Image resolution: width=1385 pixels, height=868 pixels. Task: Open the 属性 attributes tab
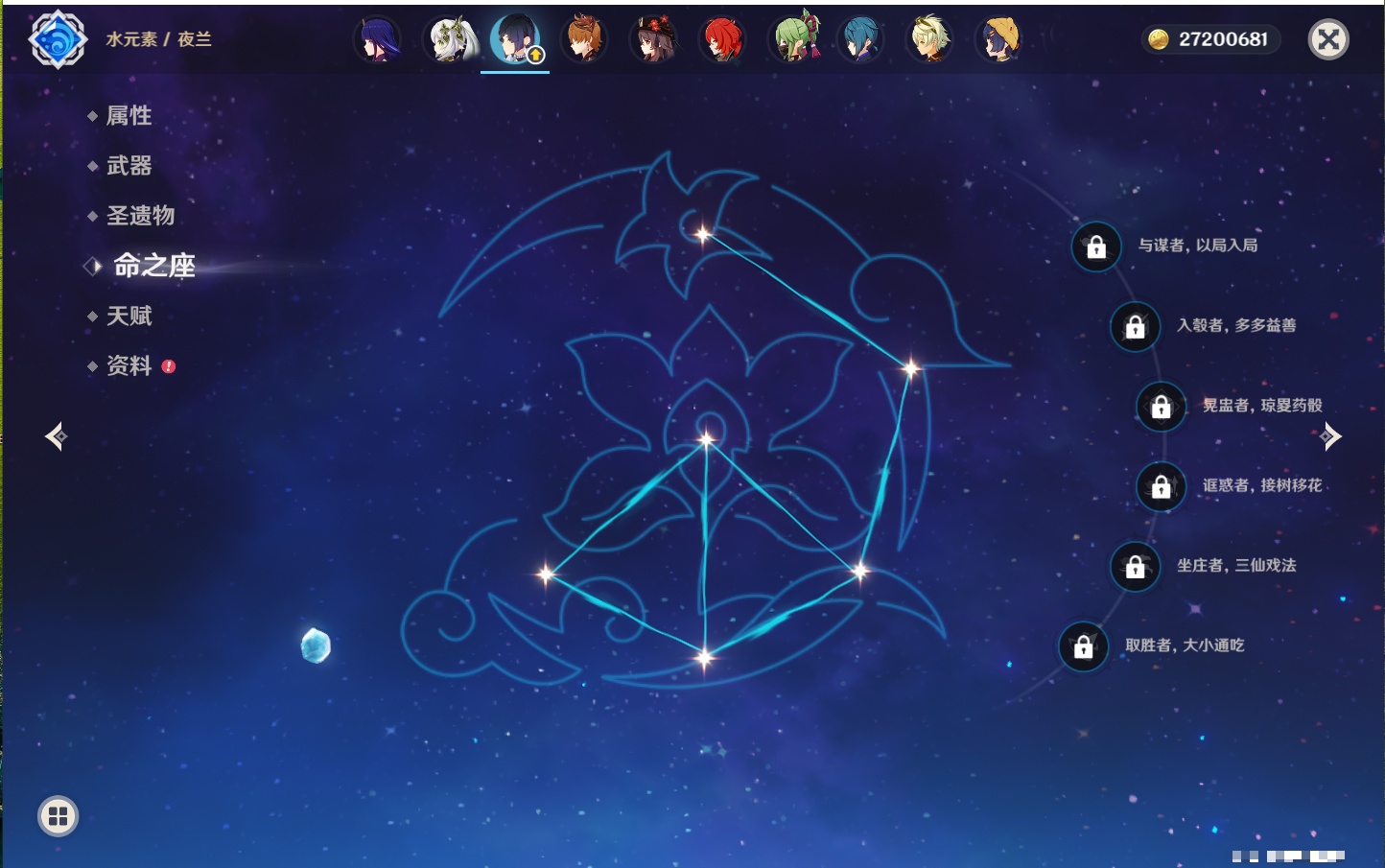coord(129,116)
